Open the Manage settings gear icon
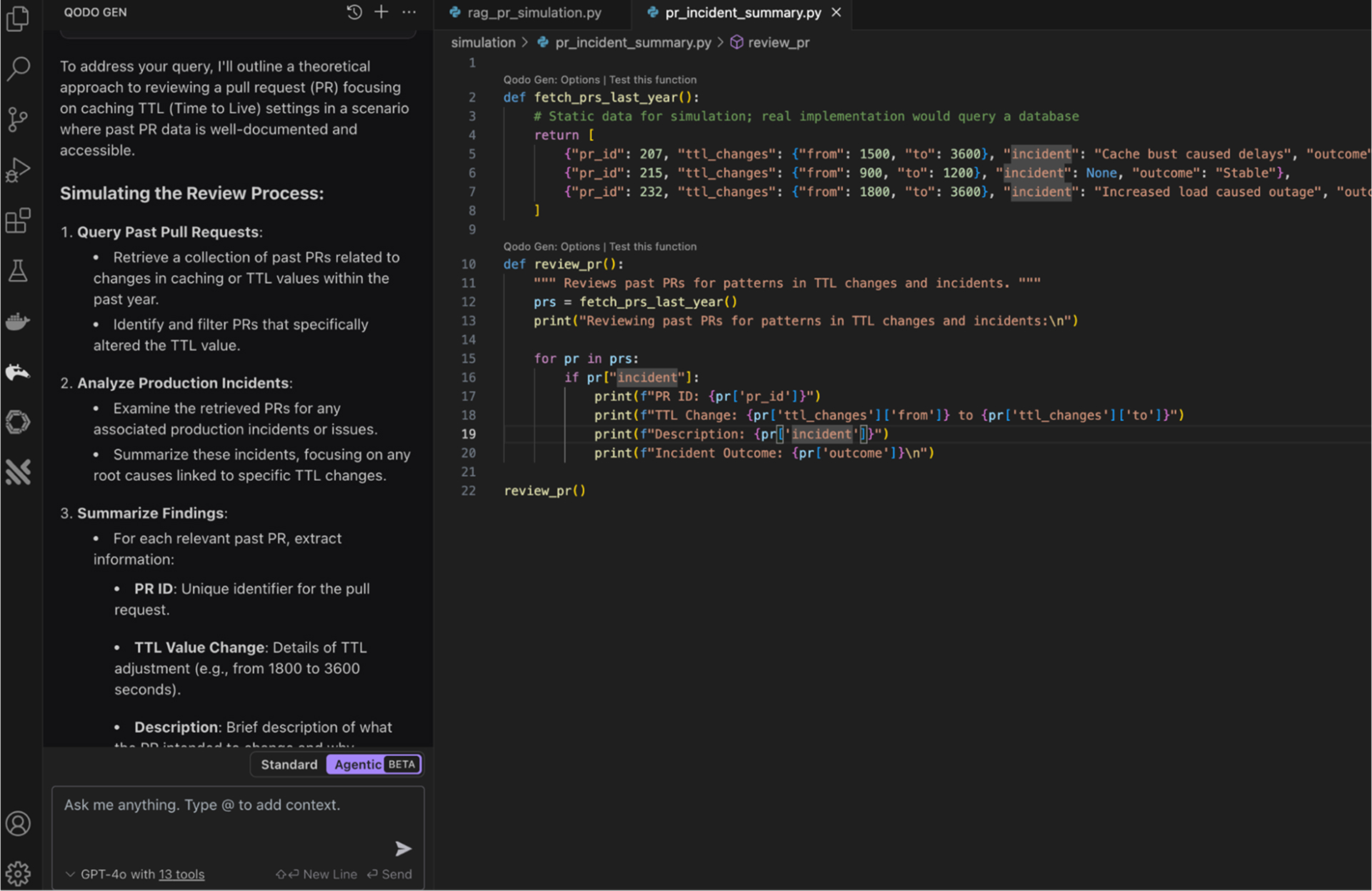Viewport: 1372px width, 891px height. click(18, 873)
